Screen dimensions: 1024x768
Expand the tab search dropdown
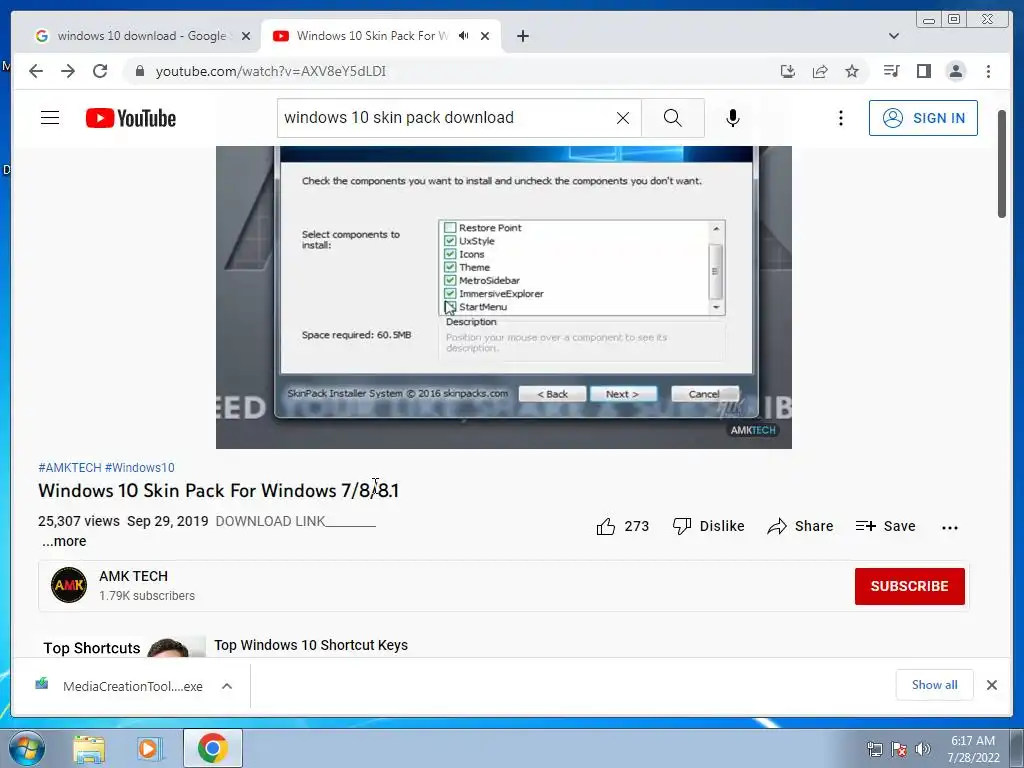(x=894, y=36)
